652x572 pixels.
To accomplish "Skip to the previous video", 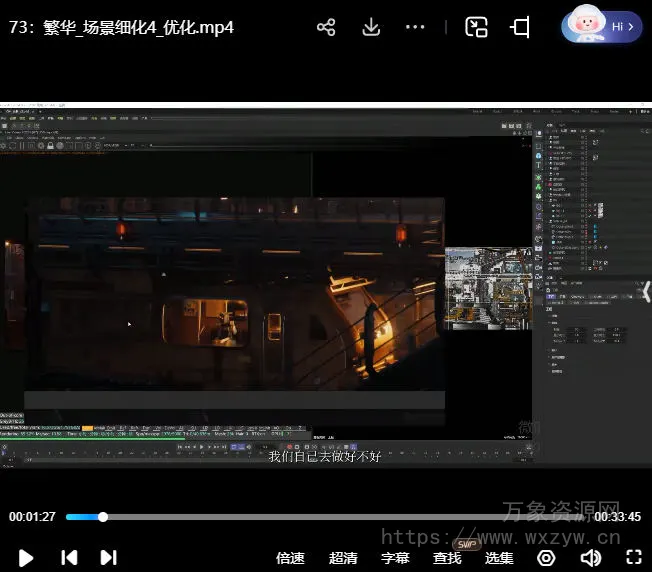I will tap(69, 557).
